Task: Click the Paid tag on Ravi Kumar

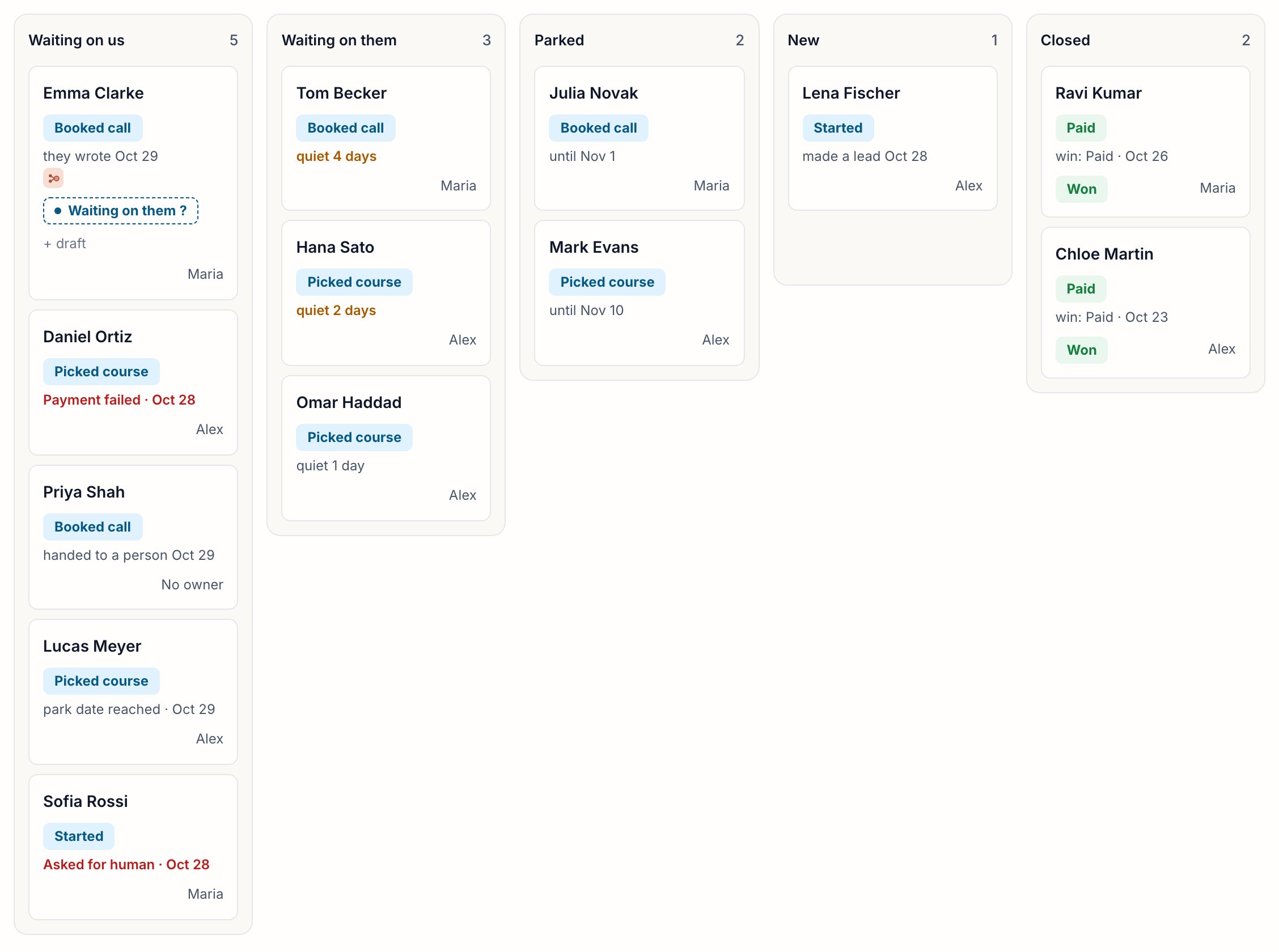Action: [x=1081, y=128]
